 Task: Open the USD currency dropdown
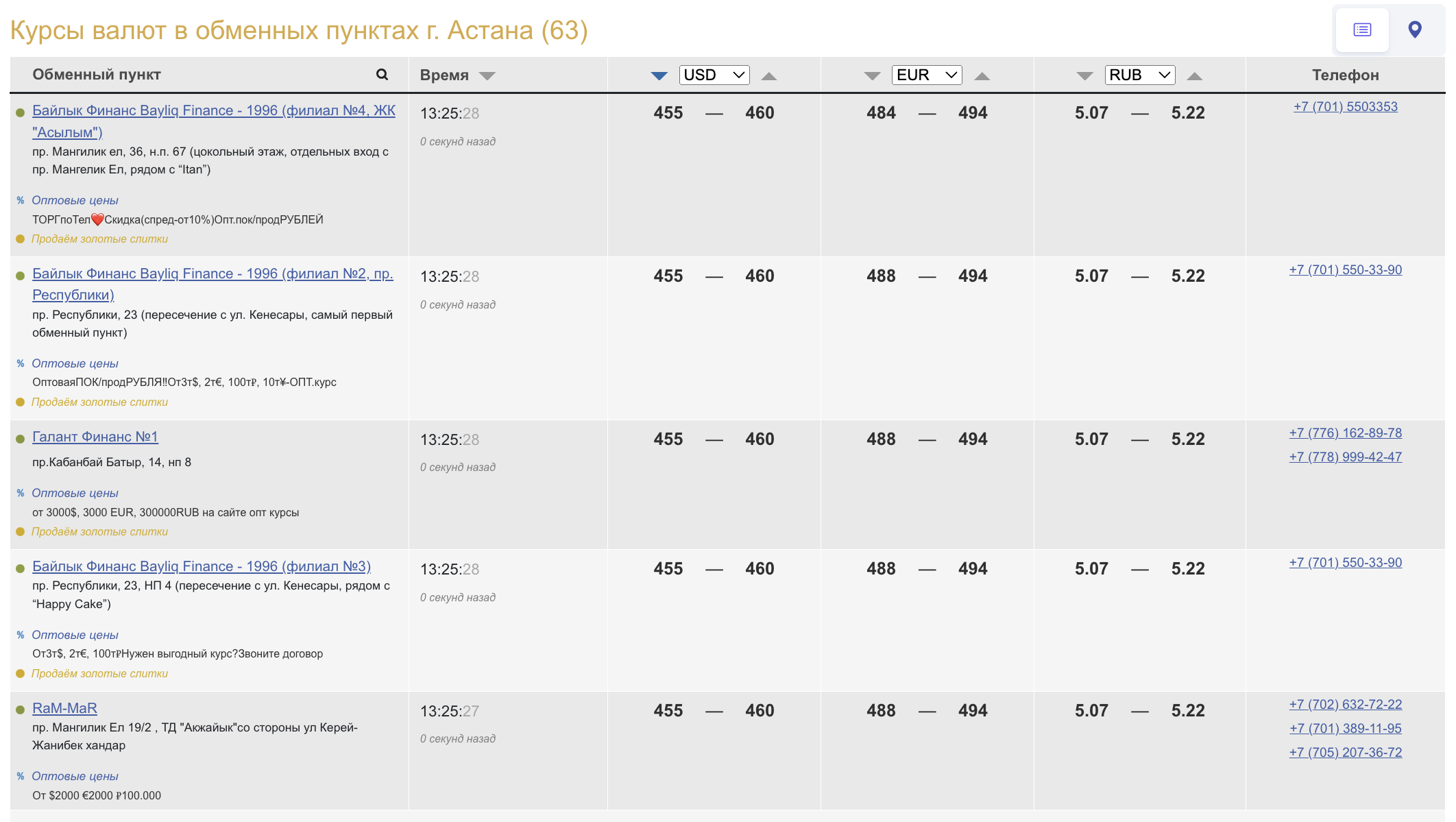(x=714, y=75)
